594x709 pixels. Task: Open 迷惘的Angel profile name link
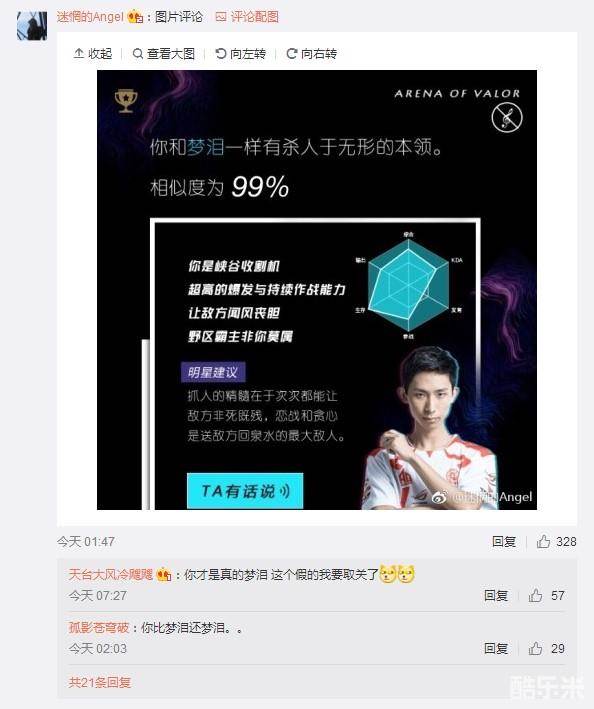(x=90, y=17)
